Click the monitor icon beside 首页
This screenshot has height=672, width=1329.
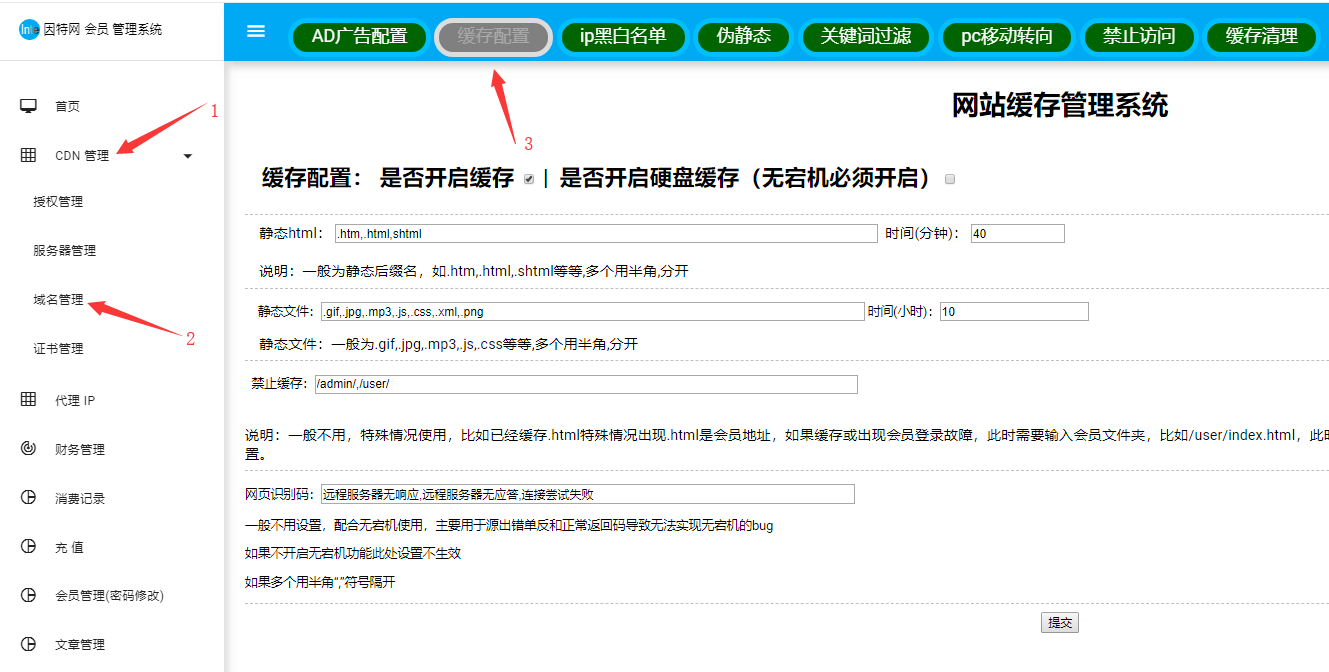tap(29, 106)
